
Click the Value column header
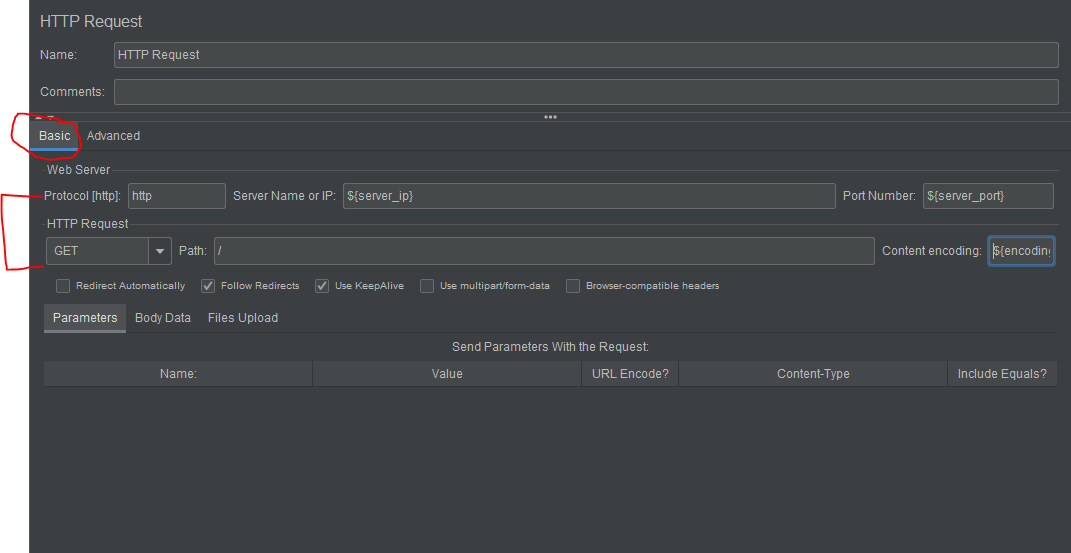tap(447, 374)
